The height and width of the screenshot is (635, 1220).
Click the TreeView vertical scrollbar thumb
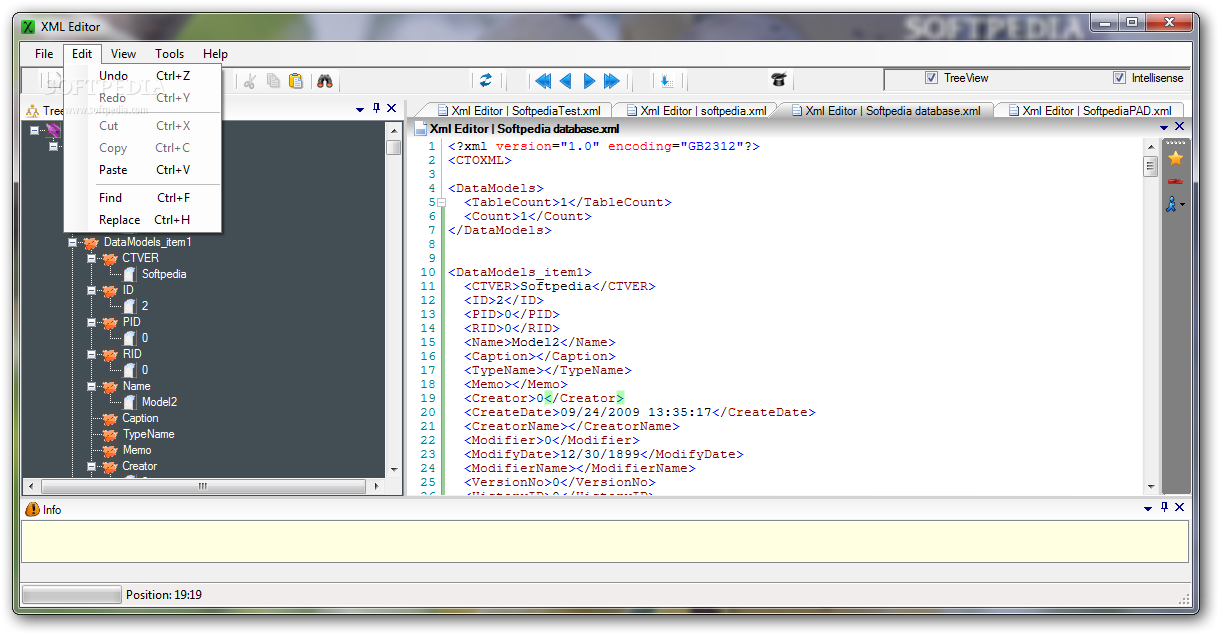tap(393, 148)
